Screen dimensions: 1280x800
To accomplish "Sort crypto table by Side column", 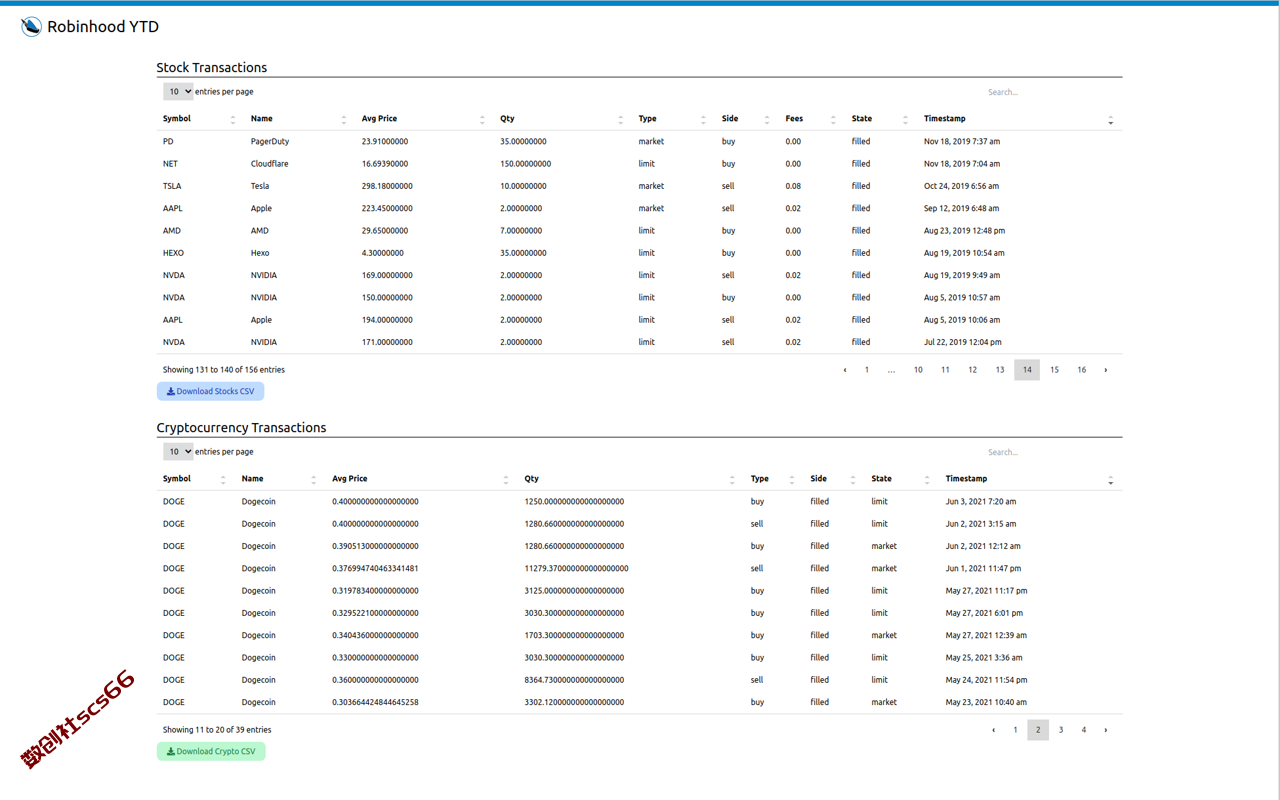I will click(834, 479).
